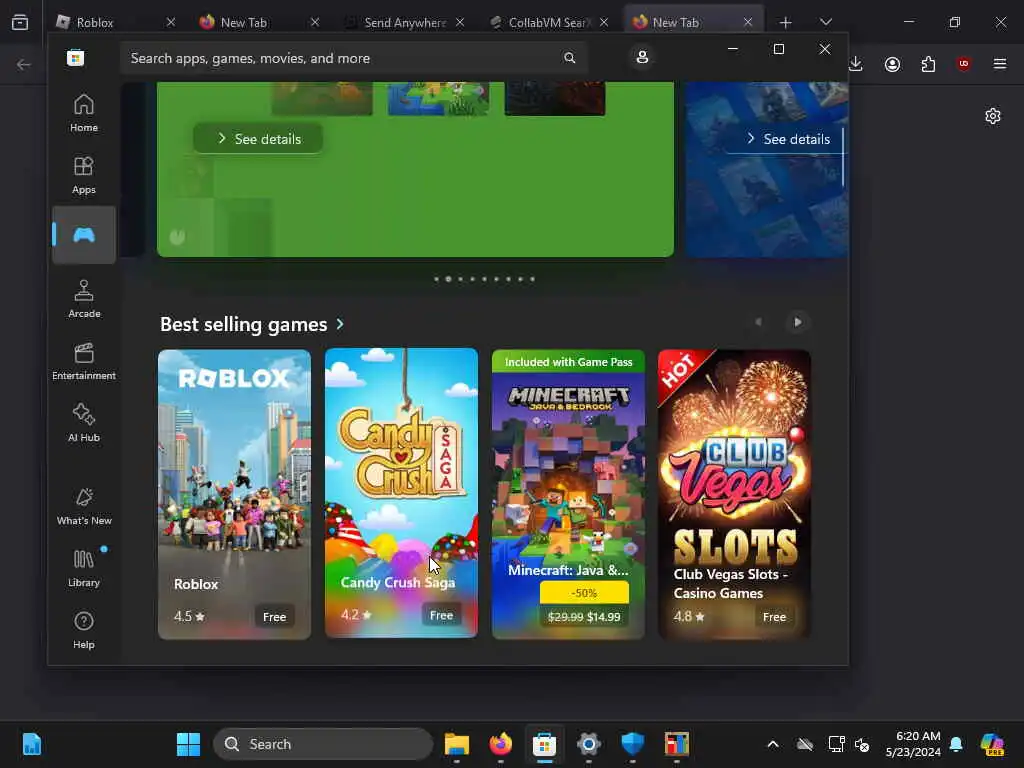Open Firefox downloads panel
The width and height of the screenshot is (1024, 768).
(856, 64)
